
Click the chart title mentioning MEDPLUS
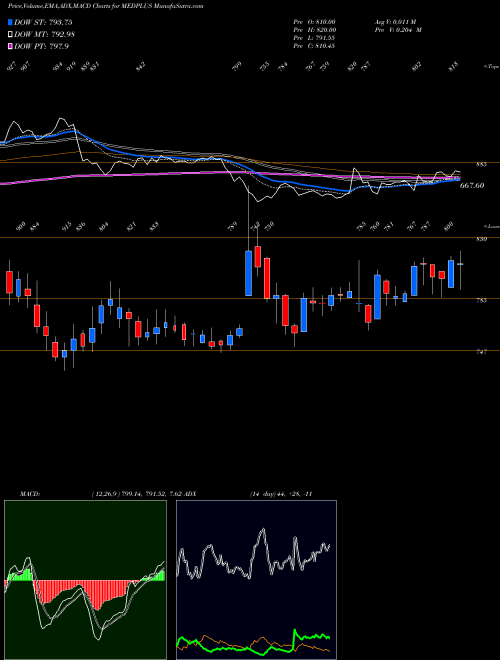106,6
